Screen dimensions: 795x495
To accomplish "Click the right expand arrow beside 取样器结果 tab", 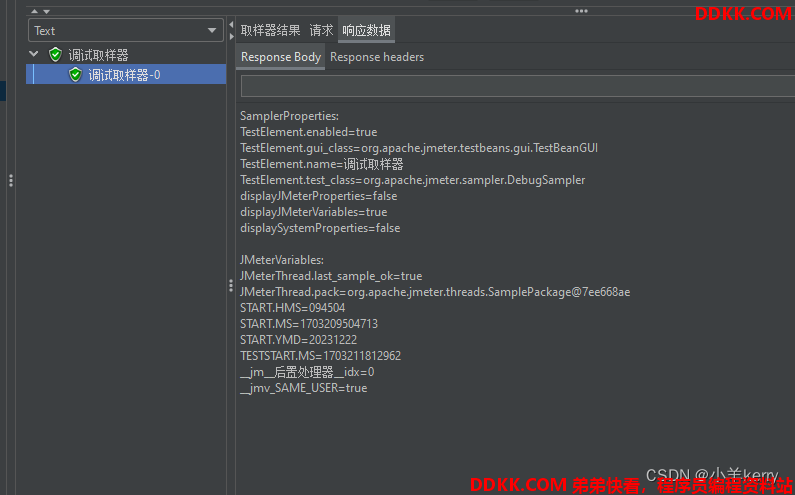I will [x=231, y=37].
